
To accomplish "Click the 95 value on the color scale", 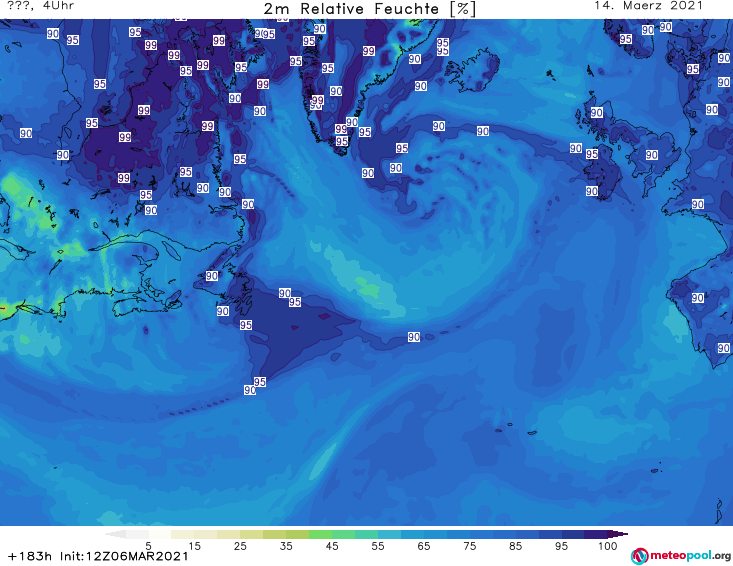I will coord(561,546).
